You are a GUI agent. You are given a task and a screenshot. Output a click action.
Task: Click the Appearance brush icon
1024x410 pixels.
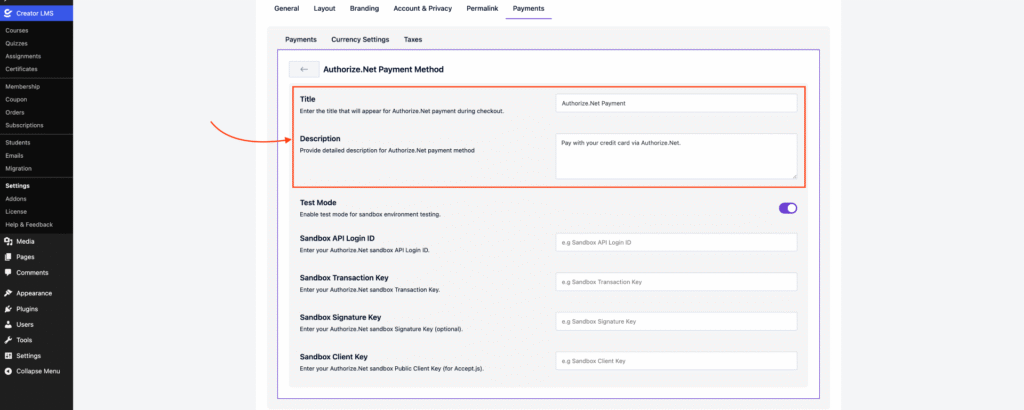click(8, 294)
